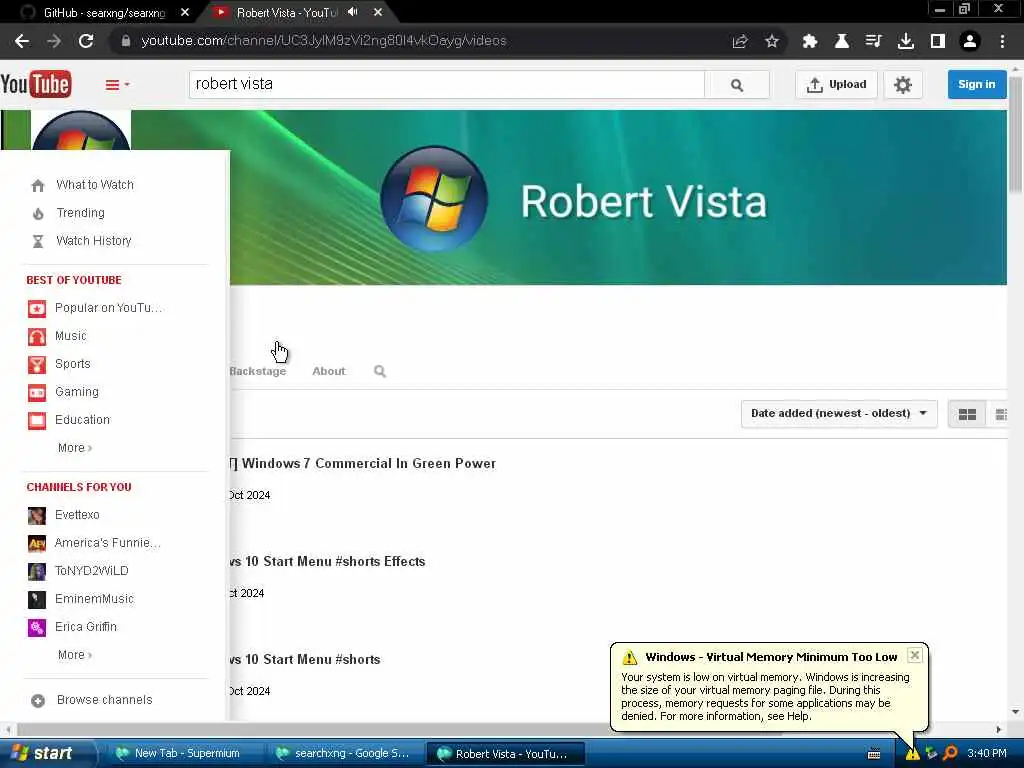
Task: Click the tray warning icon
Action: coord(912,754)
